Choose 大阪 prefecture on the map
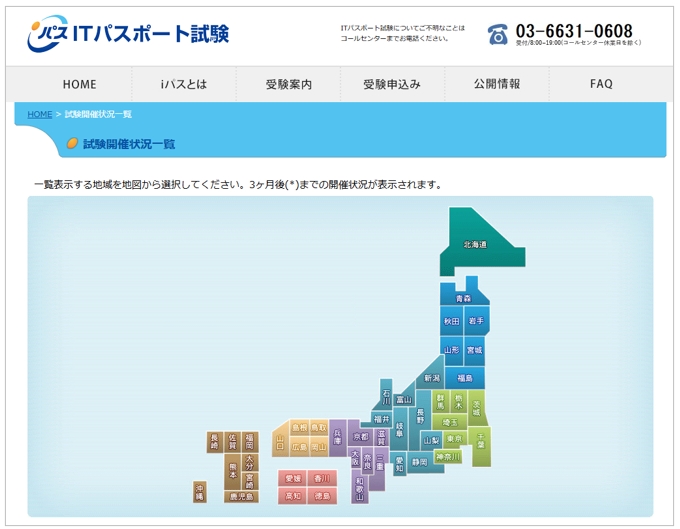The height and width of the screenshot is (529, 680). [355, 458]
